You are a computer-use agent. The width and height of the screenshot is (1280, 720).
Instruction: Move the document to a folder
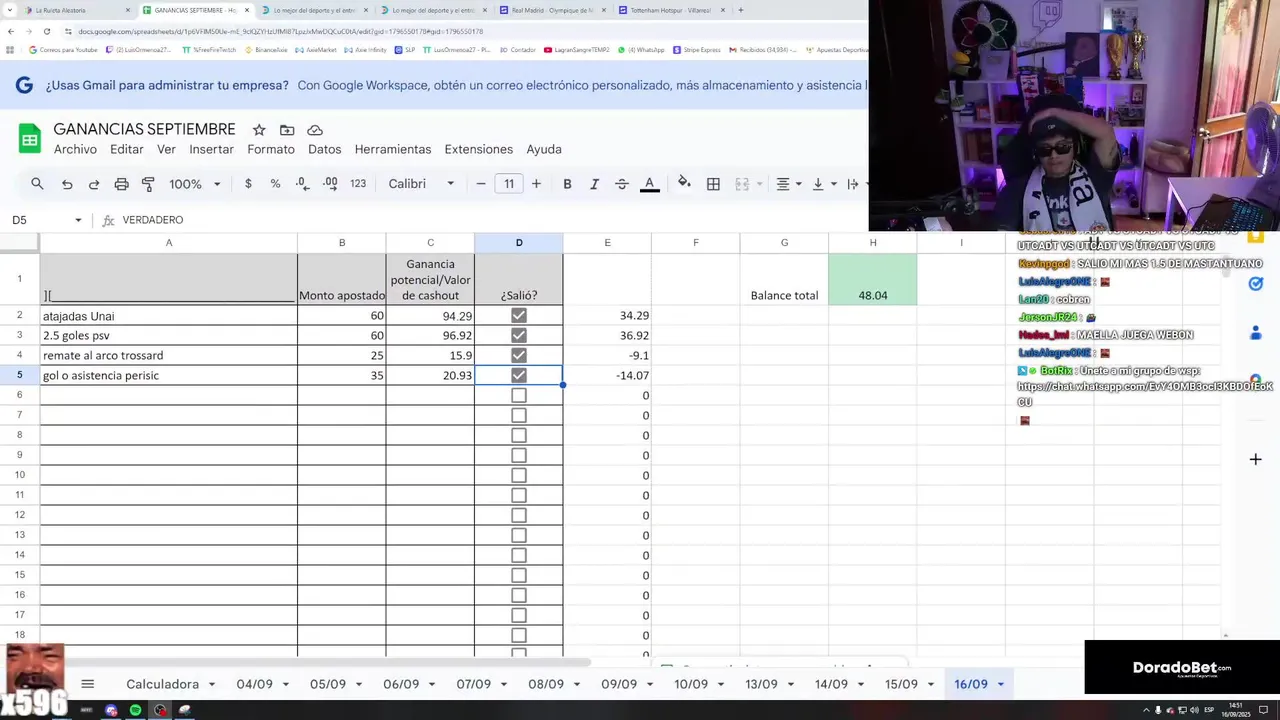[x=287, y=130]
